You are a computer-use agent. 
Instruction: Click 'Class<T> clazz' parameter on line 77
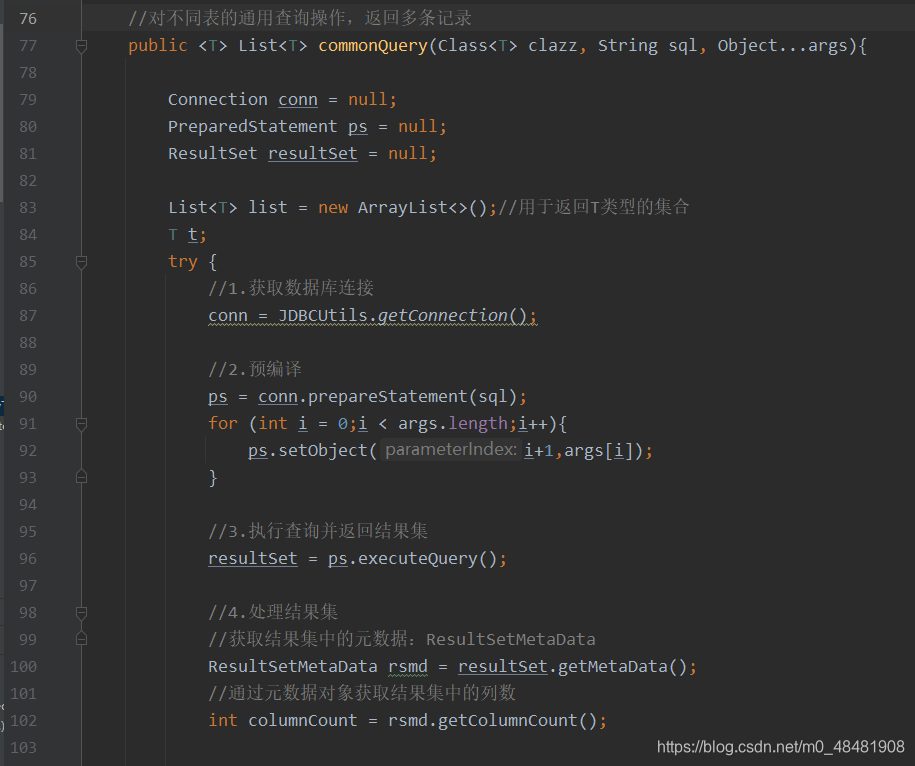click(x=507, y=46)
